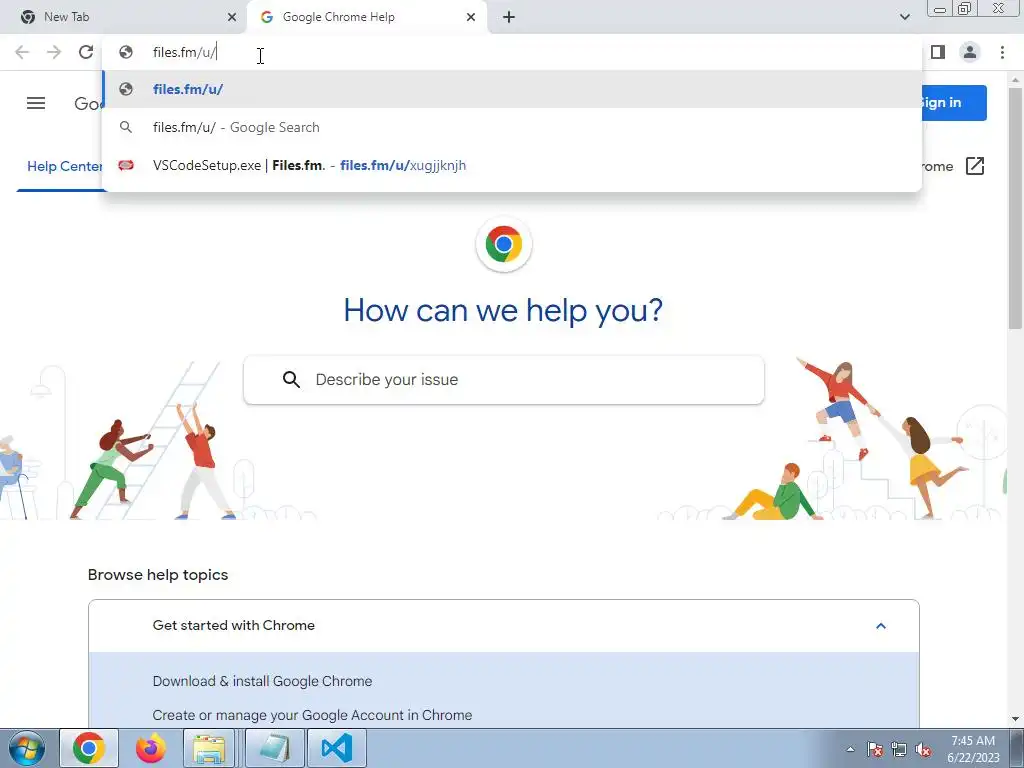The width and height of the screenshot is (1024, 768).
Task: Click the Chrome logo on help page
Action: pos(504,244)
